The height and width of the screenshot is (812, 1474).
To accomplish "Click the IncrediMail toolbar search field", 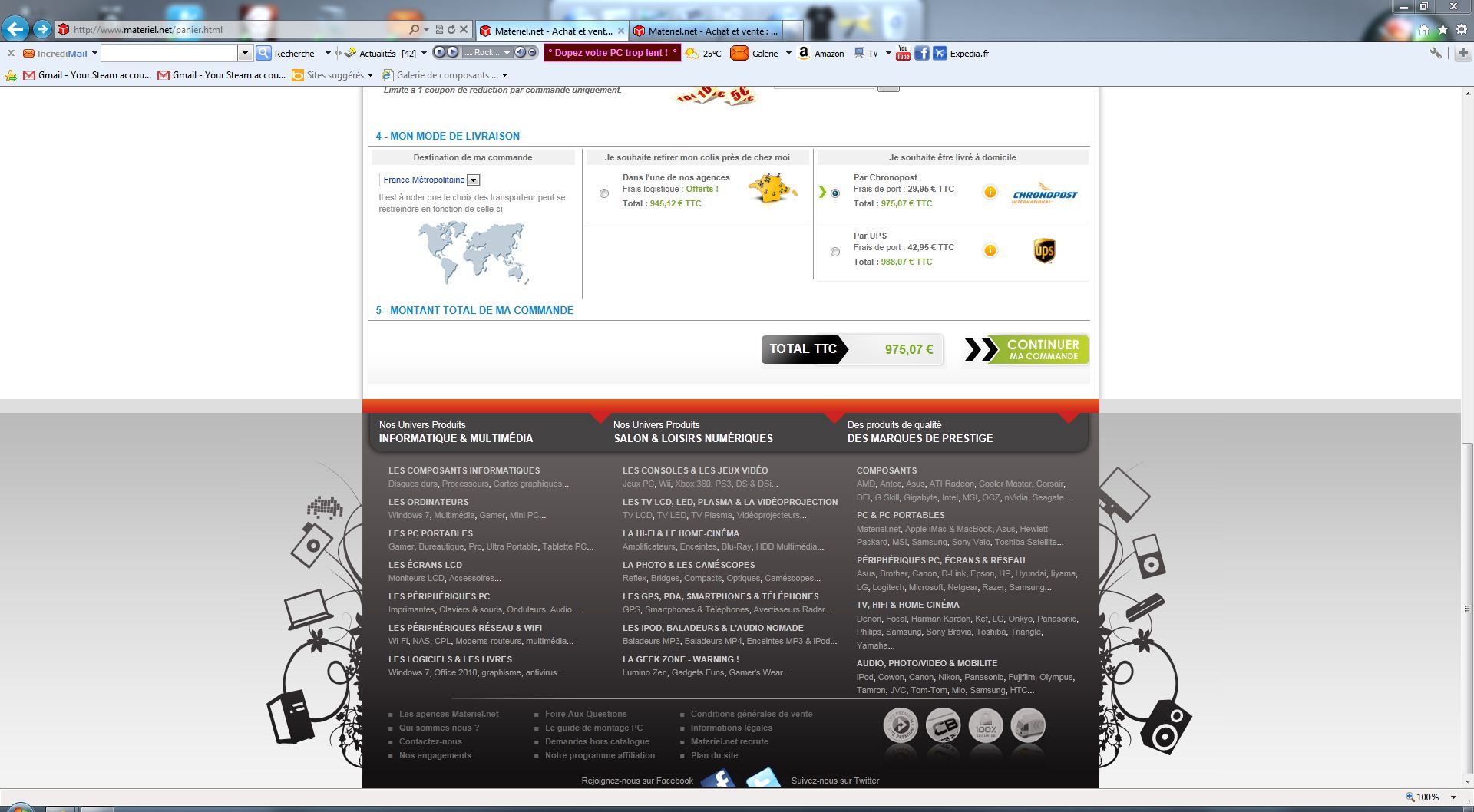I will point(170,53).
